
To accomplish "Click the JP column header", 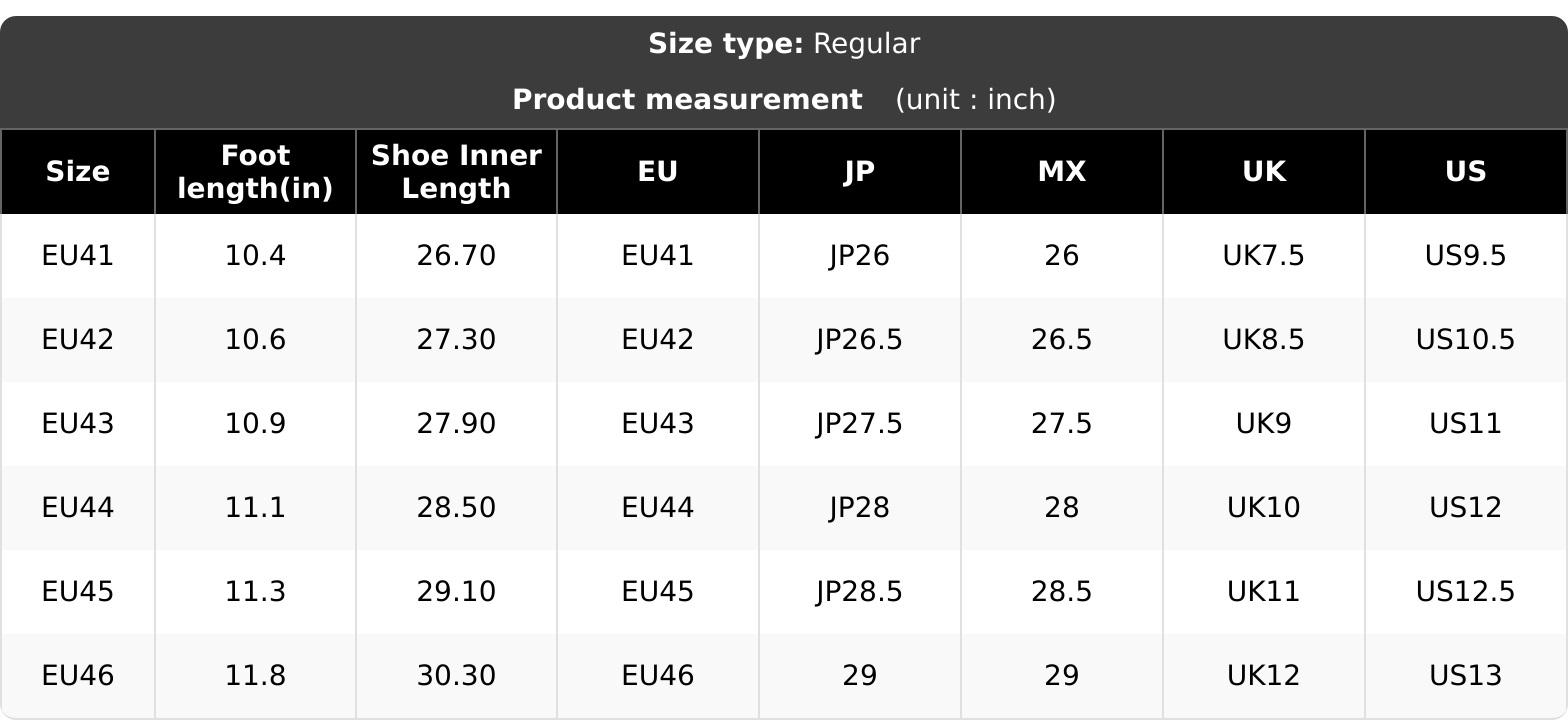I will (x=860, y=172).
